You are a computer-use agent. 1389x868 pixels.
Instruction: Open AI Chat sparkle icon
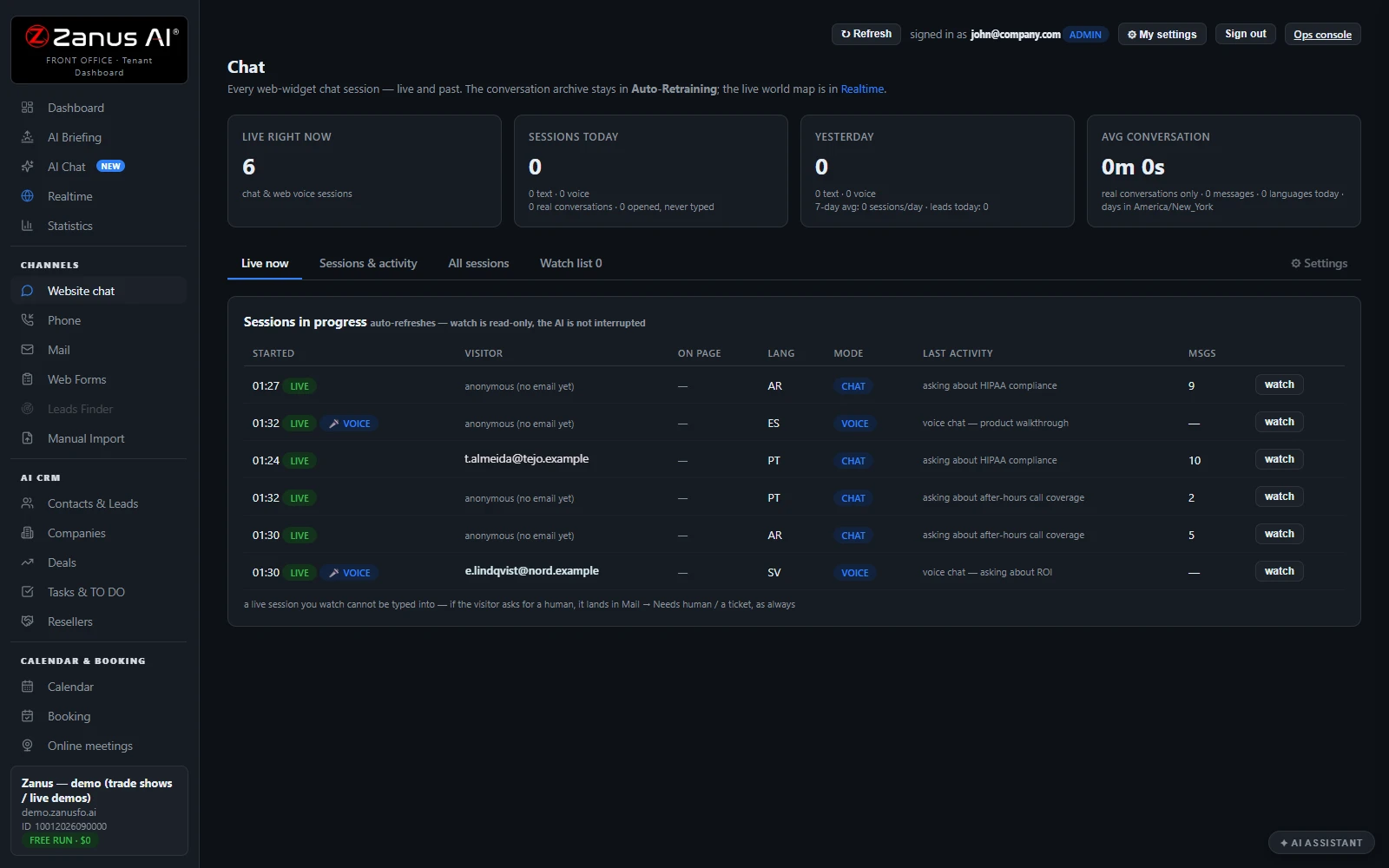coord(27,167)
